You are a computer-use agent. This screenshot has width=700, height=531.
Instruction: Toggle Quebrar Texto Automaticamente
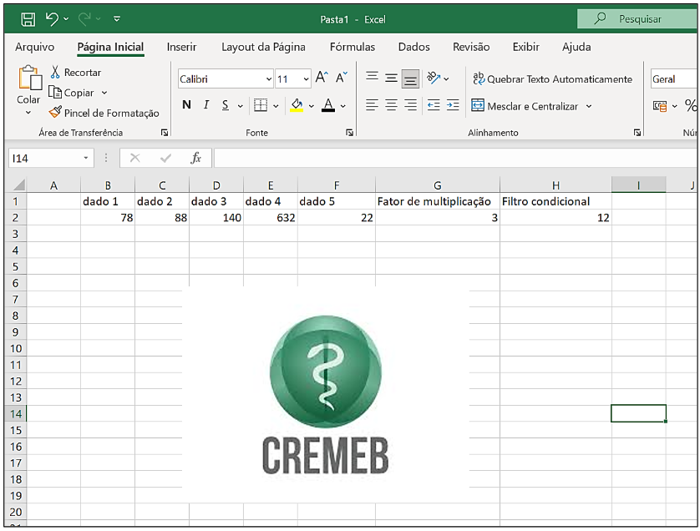click(x=552, y=79)
